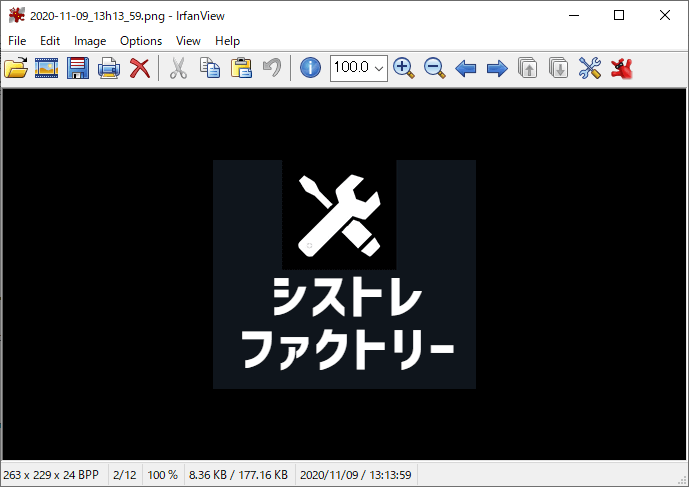
Task: Click the 2020/11/09 / 13:13:59 date entry
Action: (355, 475)
